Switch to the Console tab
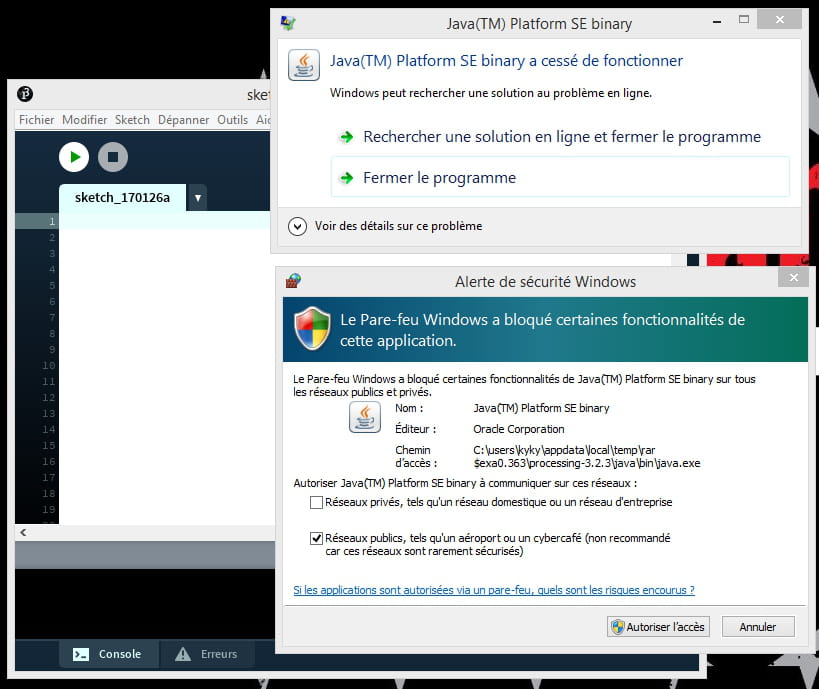819x689 pixels. click(109, 654)
